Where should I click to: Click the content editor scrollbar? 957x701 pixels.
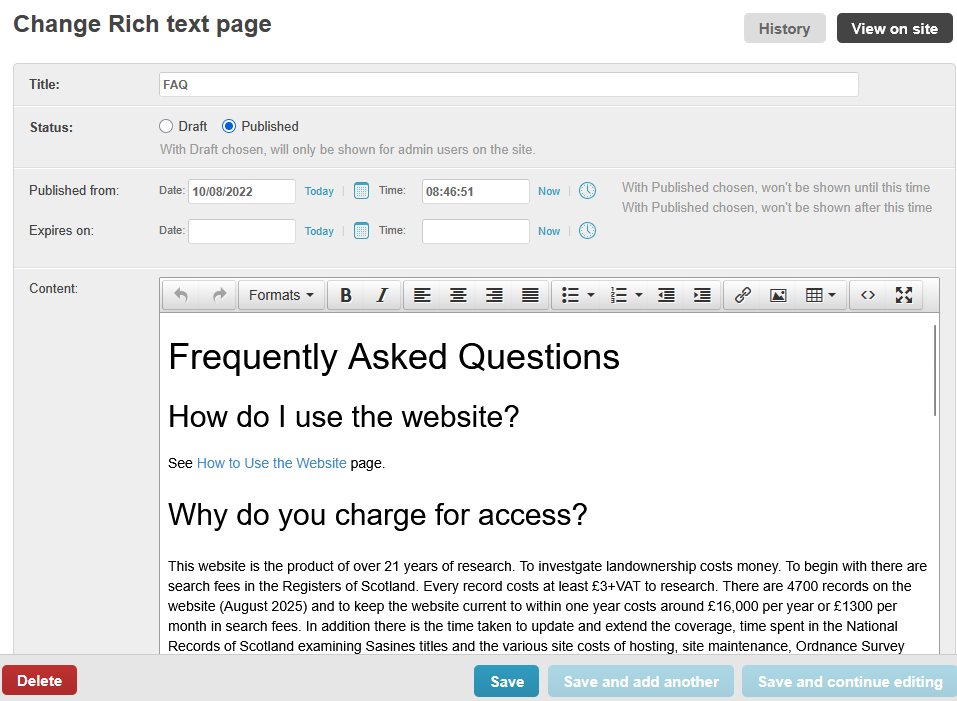(935, 370)
